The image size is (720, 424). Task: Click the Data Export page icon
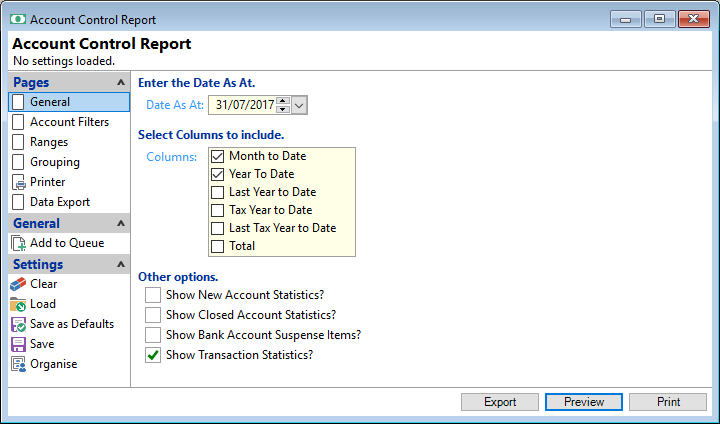tap(19, 202)
